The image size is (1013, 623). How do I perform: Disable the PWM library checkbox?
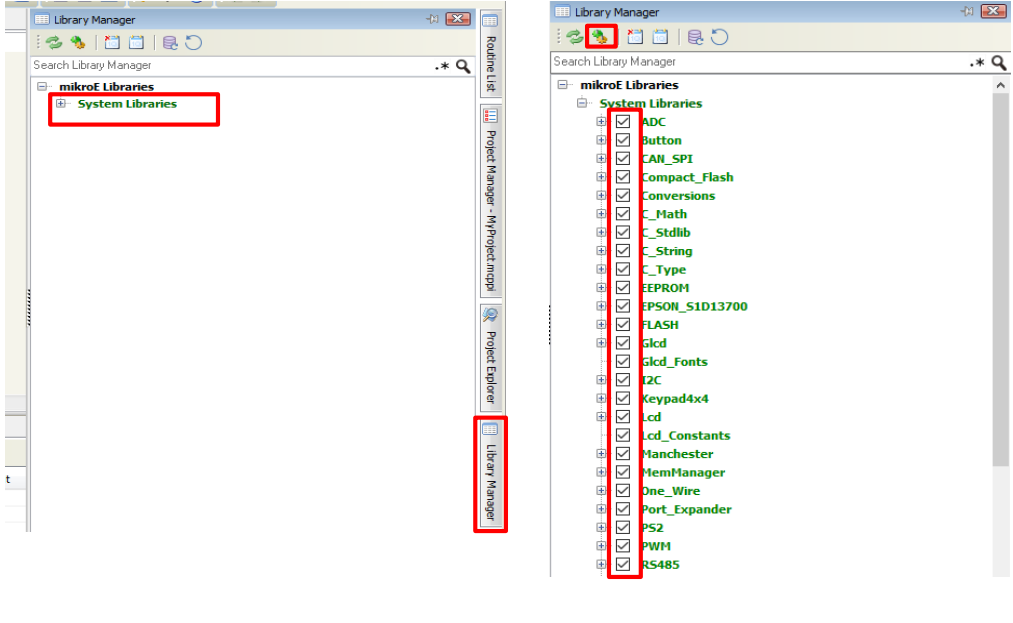click(x=623, y=546)
